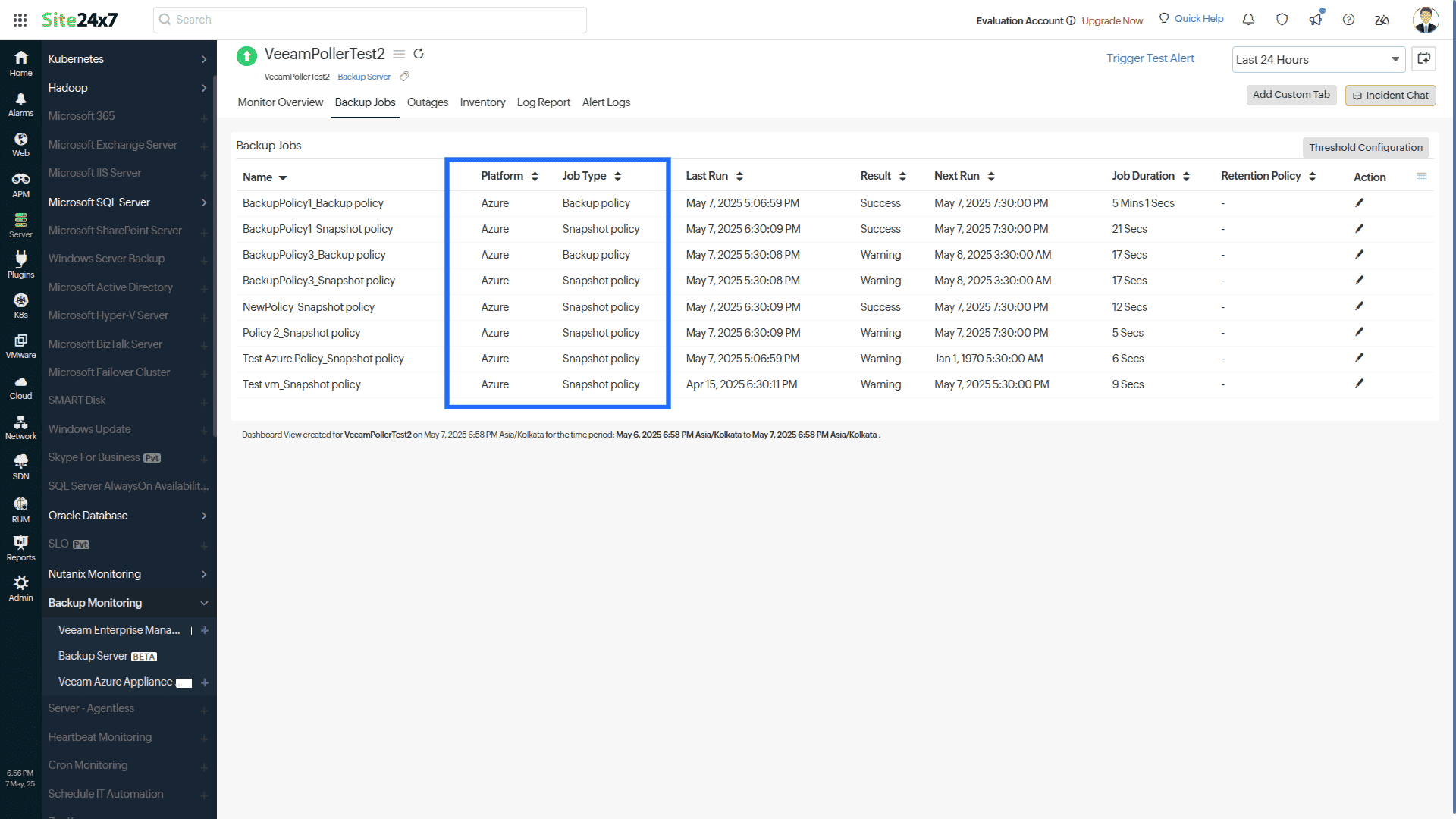Viewport: 1456px width, 819px height.
Task: Sort jobs by Job Duration
Action: [x=1186, y=175]
